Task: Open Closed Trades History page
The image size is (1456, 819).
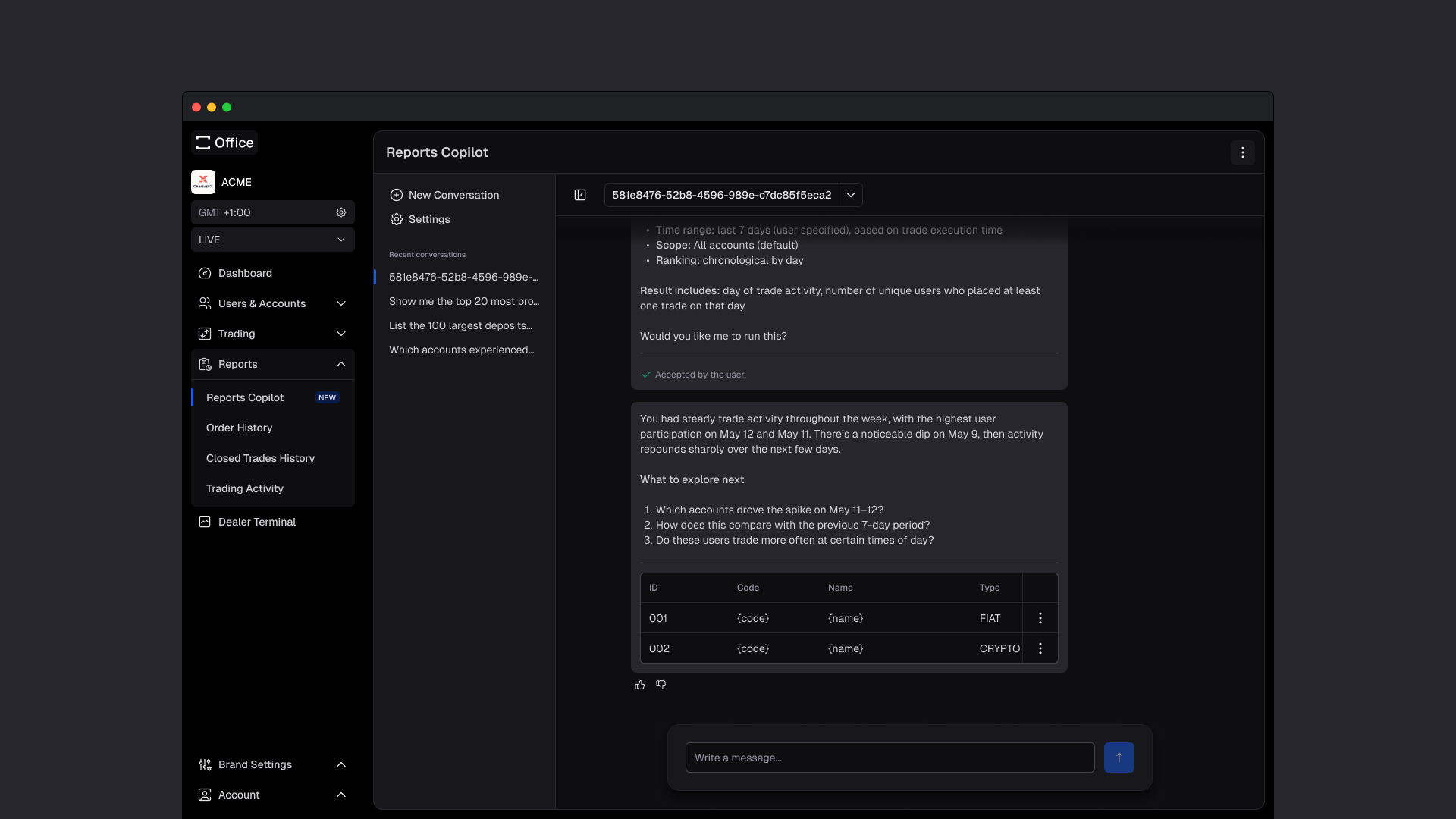Action: (260, 458)
